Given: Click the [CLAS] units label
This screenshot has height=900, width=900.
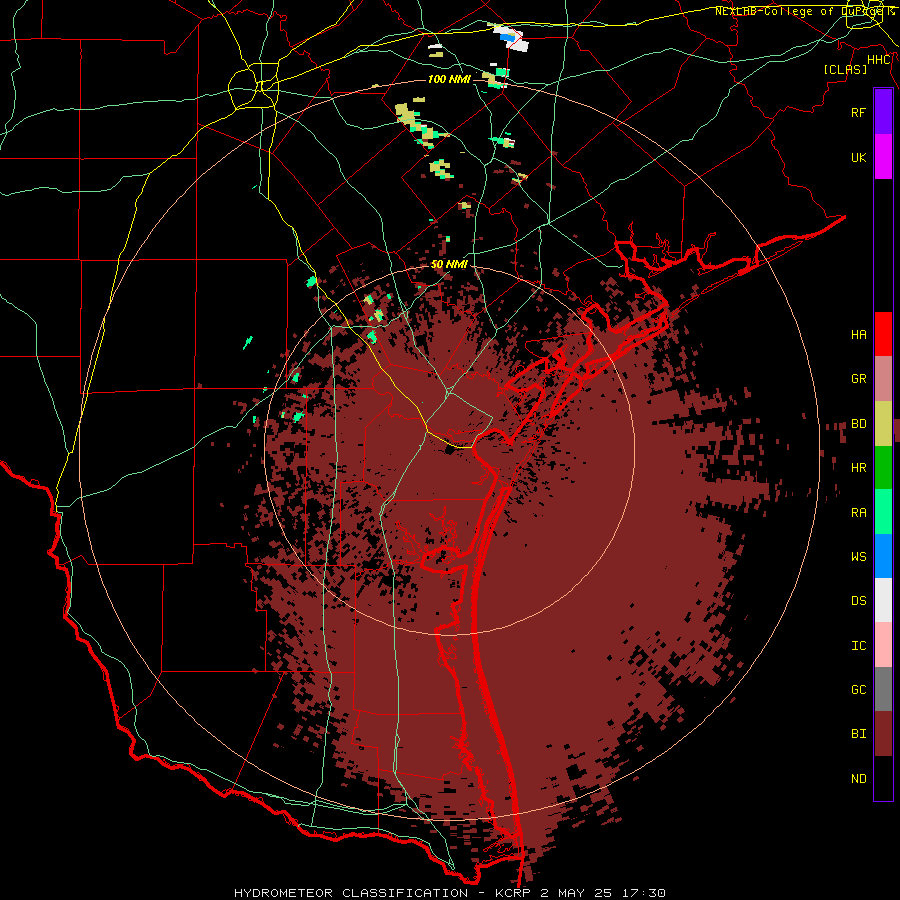Looking at the screenshot, I should [x=845, y=69].
